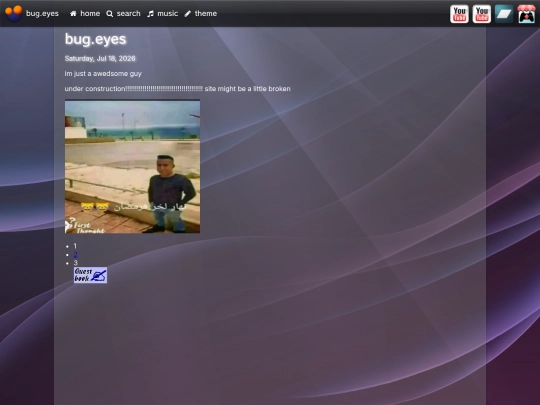Click list item 3
The image size is (540, 405).
coord(75,263)
